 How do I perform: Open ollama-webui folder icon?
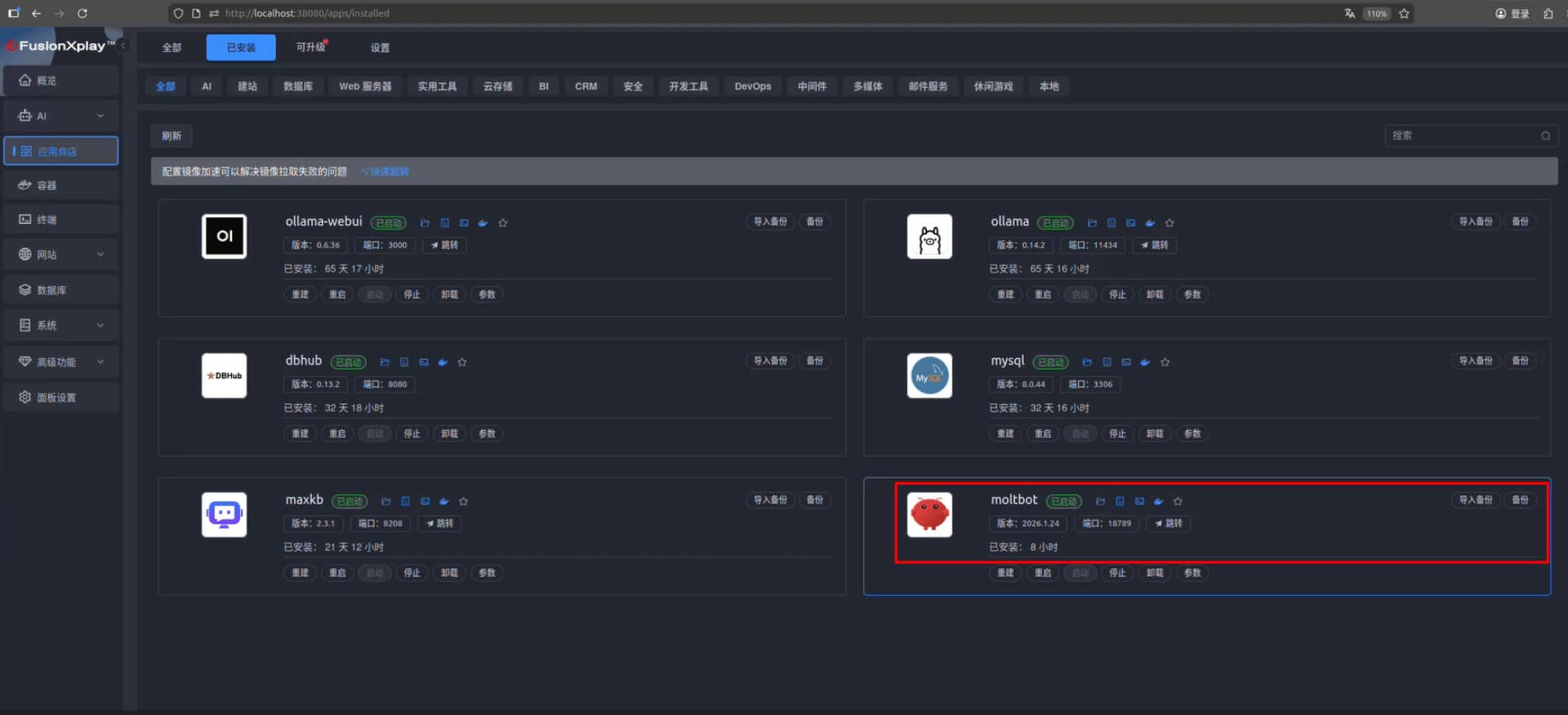[425, 223]
